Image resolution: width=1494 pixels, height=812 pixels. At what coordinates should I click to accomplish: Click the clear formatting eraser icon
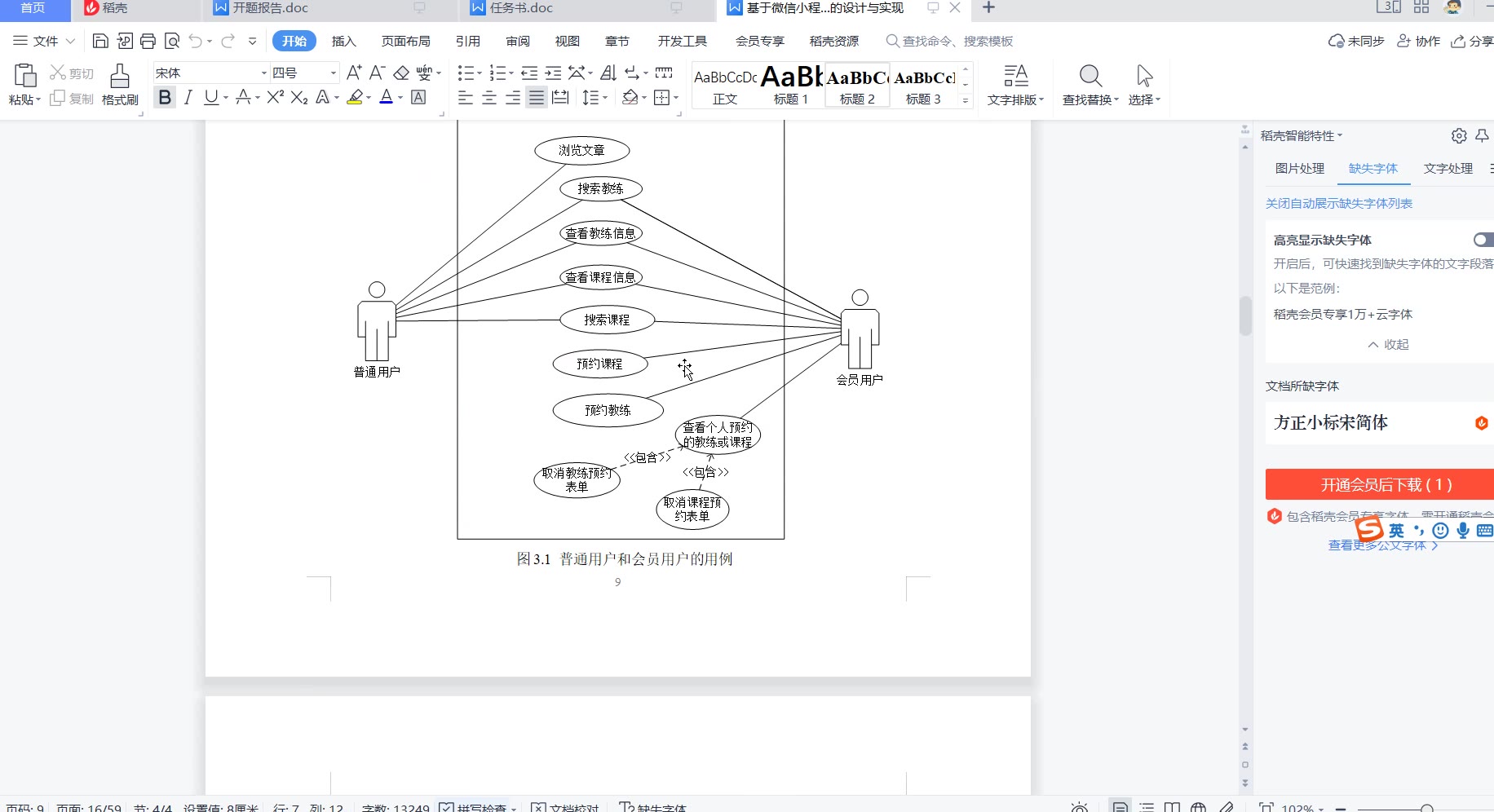pos(401,73)
